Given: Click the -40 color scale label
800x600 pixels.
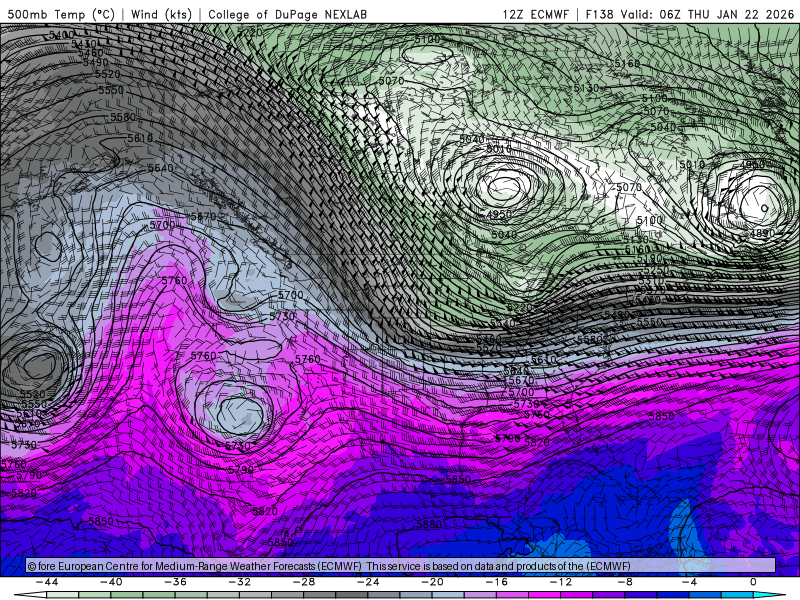Looking at the screenshot, I should click(111, 582).
